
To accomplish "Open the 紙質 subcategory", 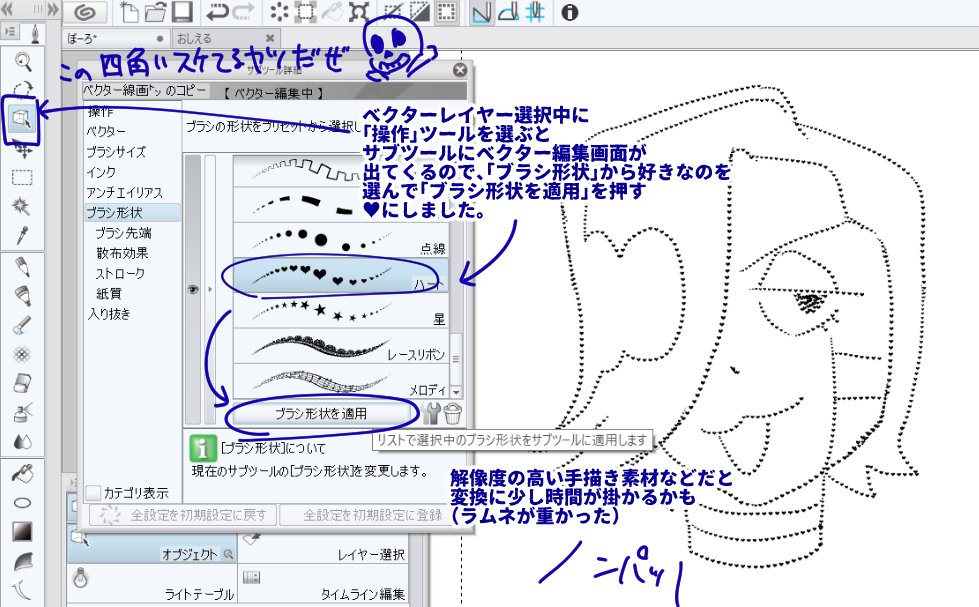I will (x=109, y=294).
